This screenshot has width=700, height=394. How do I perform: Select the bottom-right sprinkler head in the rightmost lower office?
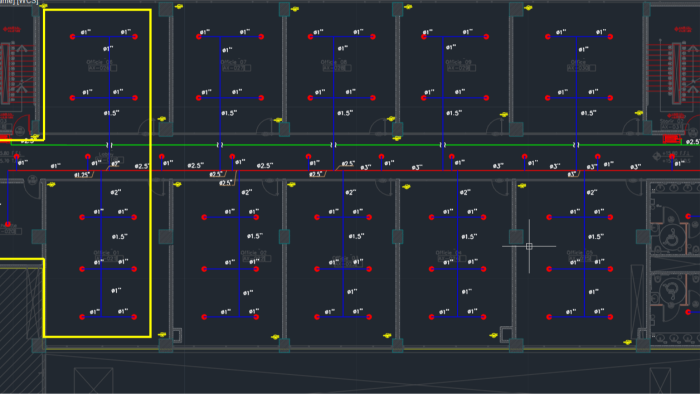coord(610,317)
